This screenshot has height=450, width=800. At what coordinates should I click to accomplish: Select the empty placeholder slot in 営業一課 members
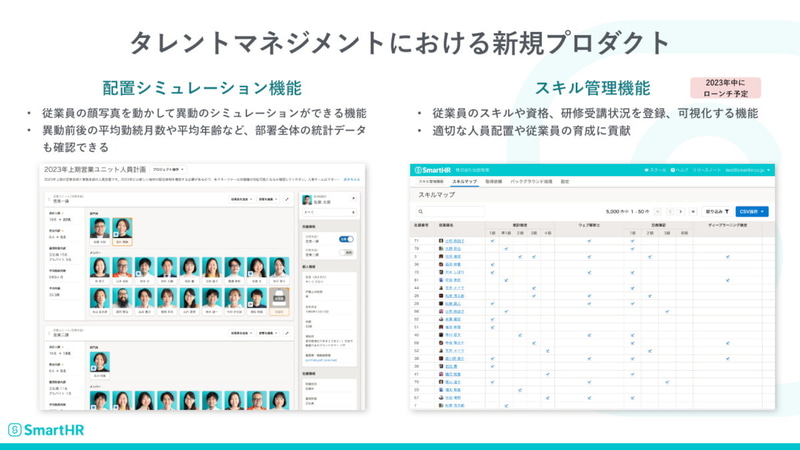pos(279,301)
